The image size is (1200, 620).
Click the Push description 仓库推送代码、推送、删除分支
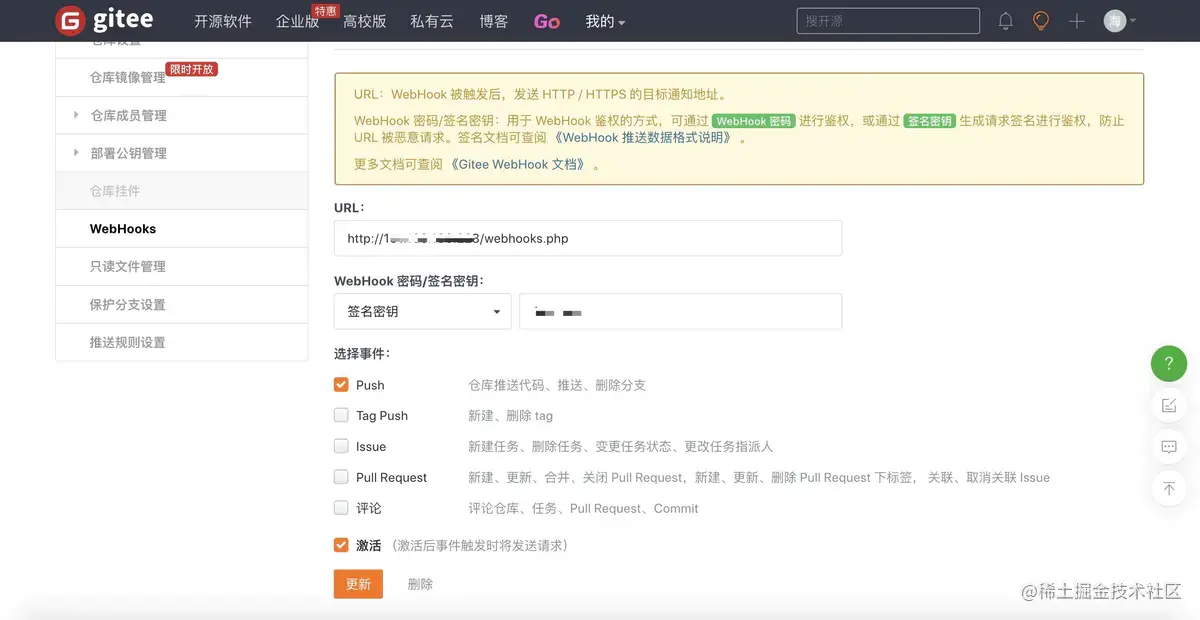pos(557,385)
